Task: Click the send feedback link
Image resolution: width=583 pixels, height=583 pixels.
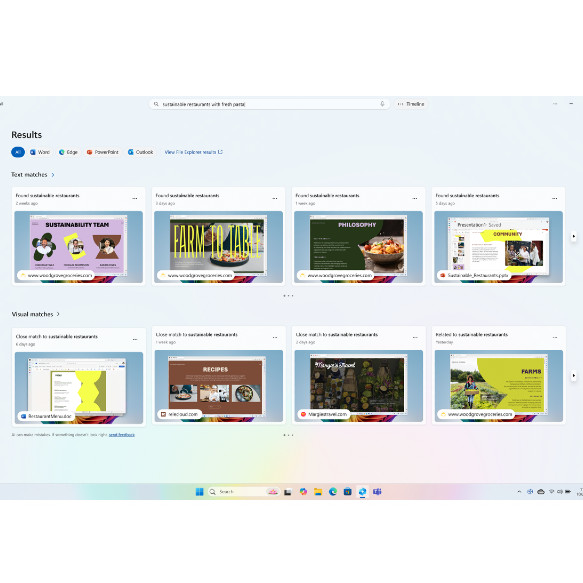Action: [x=122, y=435]
